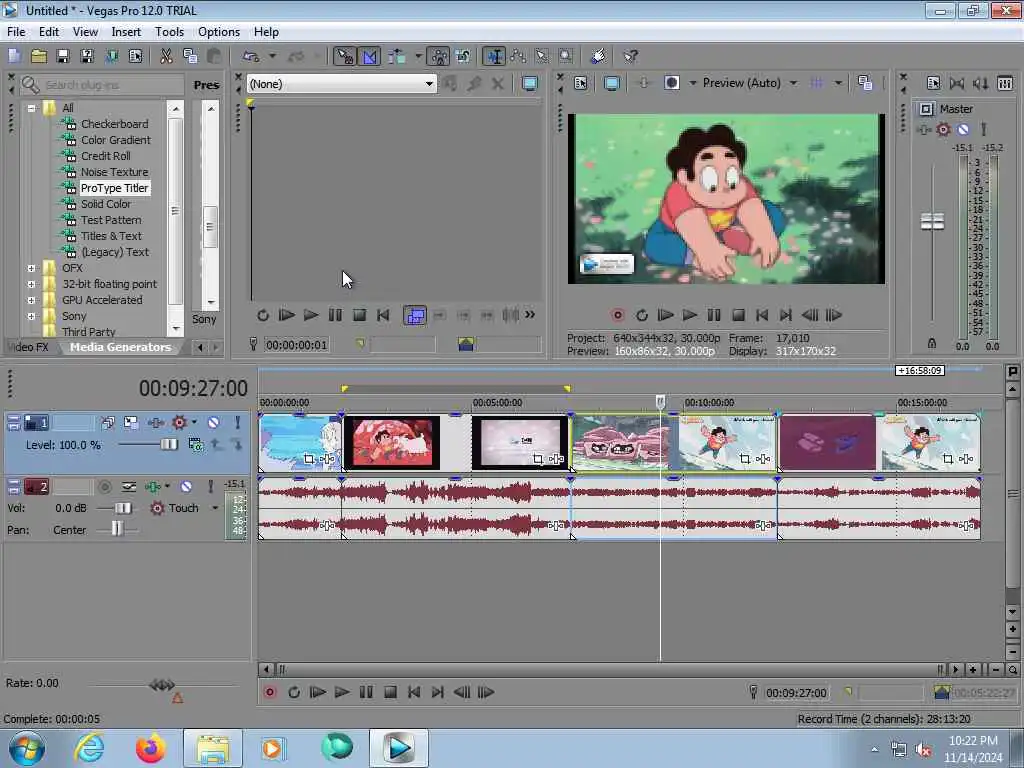1024x768 pixels.
Task: Open Track Motion on video track 1
Action: click(131, 423)
